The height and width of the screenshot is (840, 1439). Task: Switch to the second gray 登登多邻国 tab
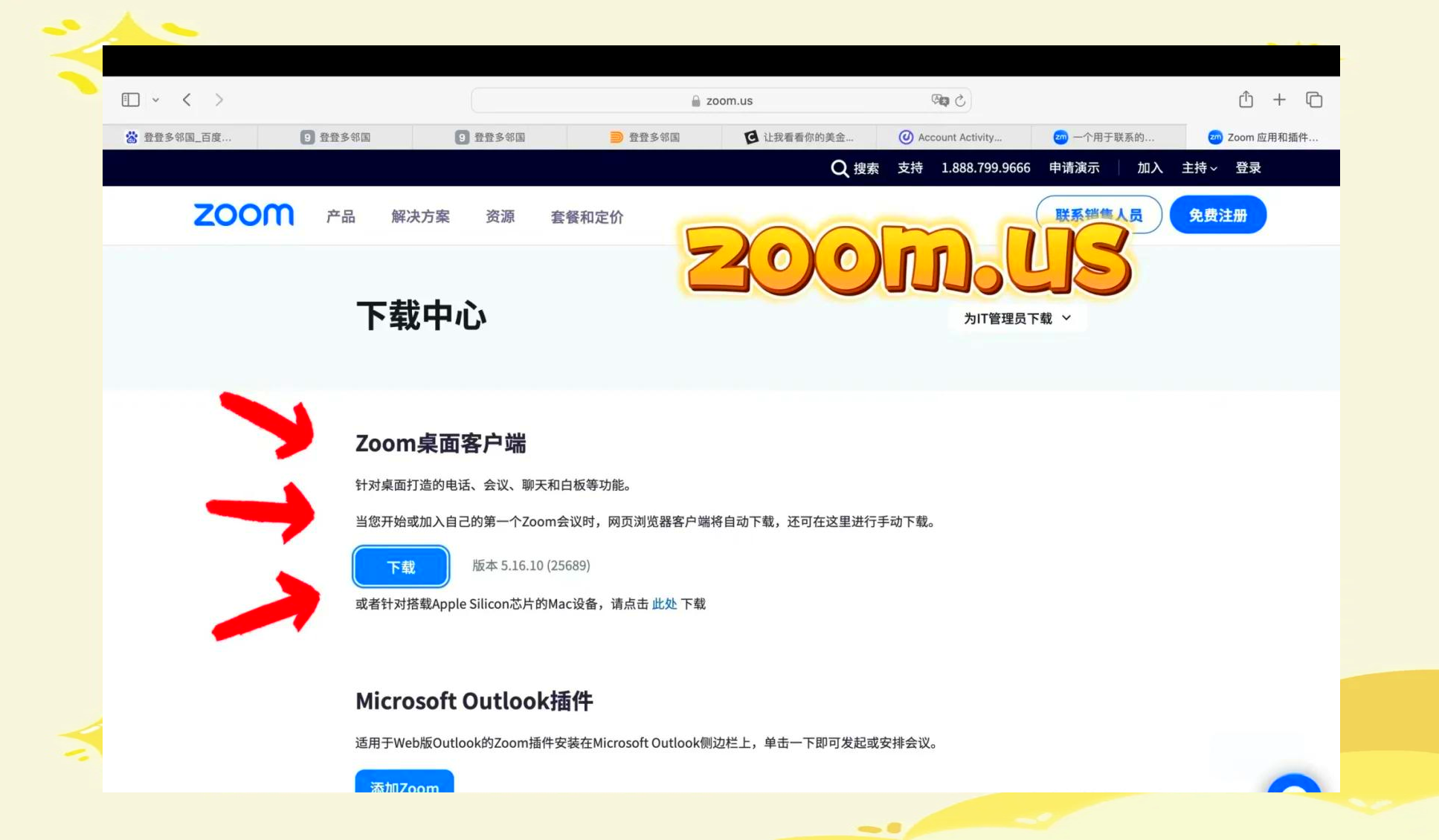point(490,137)
